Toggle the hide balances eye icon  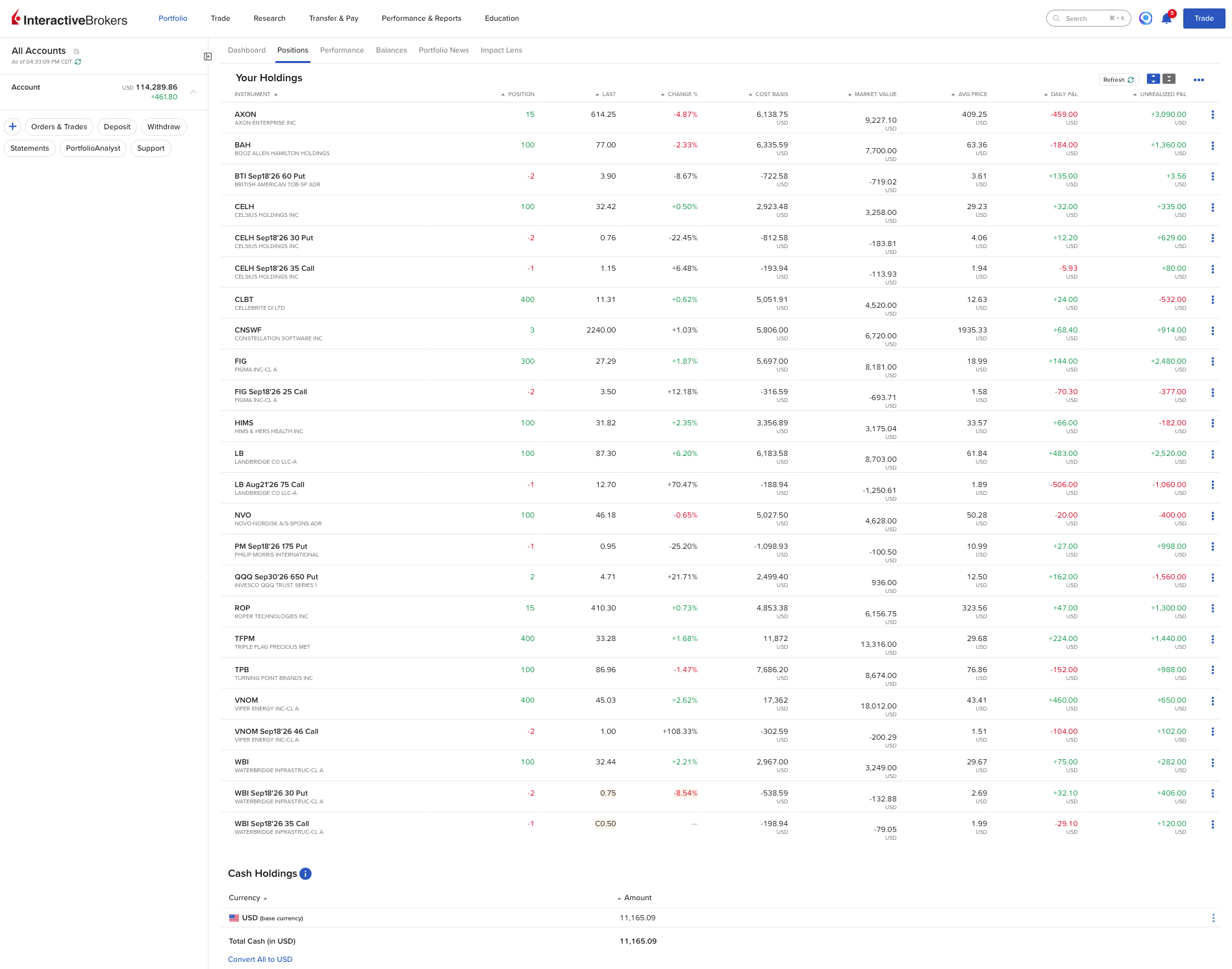(76, 51)
